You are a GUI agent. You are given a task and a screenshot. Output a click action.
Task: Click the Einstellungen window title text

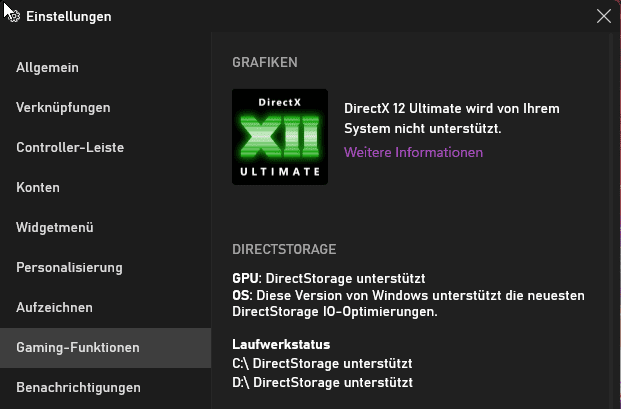(x=69, y=17)
